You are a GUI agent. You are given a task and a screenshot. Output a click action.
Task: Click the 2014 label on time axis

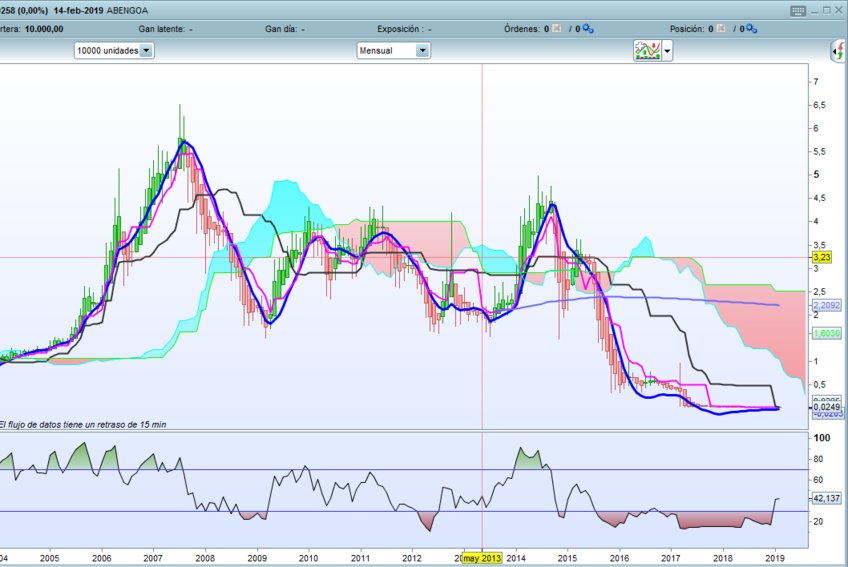click(516, 558)
